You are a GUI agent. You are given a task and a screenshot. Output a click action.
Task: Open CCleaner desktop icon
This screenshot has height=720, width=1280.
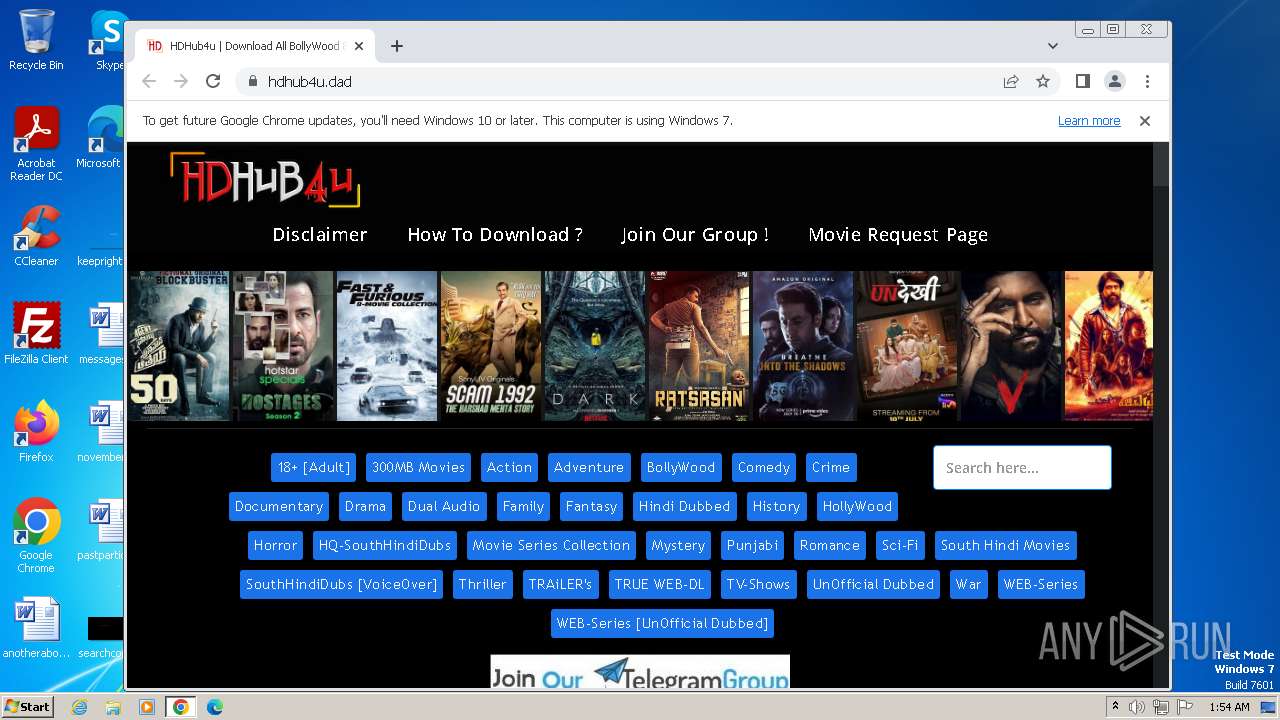[x=36, y=236]
